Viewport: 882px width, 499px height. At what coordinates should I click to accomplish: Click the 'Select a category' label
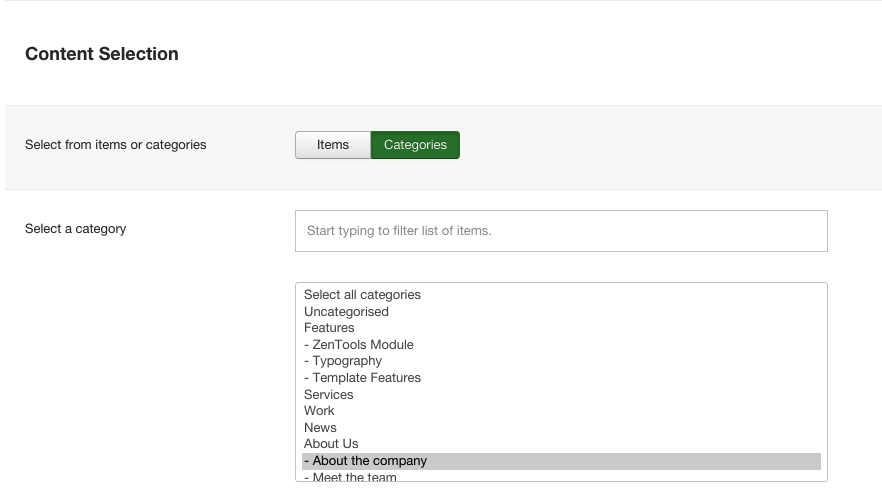click(x=75, y=229)
